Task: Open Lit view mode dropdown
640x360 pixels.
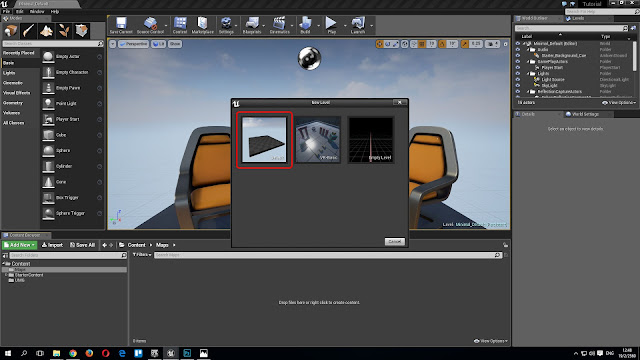Action: pos(158,44)
